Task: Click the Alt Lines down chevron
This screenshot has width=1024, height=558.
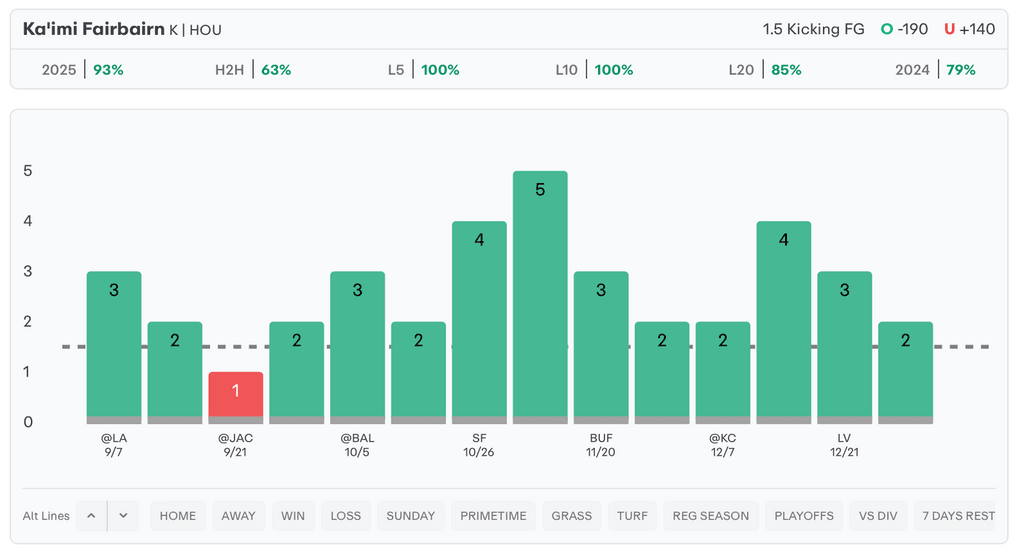Action: tap(123, 516)
